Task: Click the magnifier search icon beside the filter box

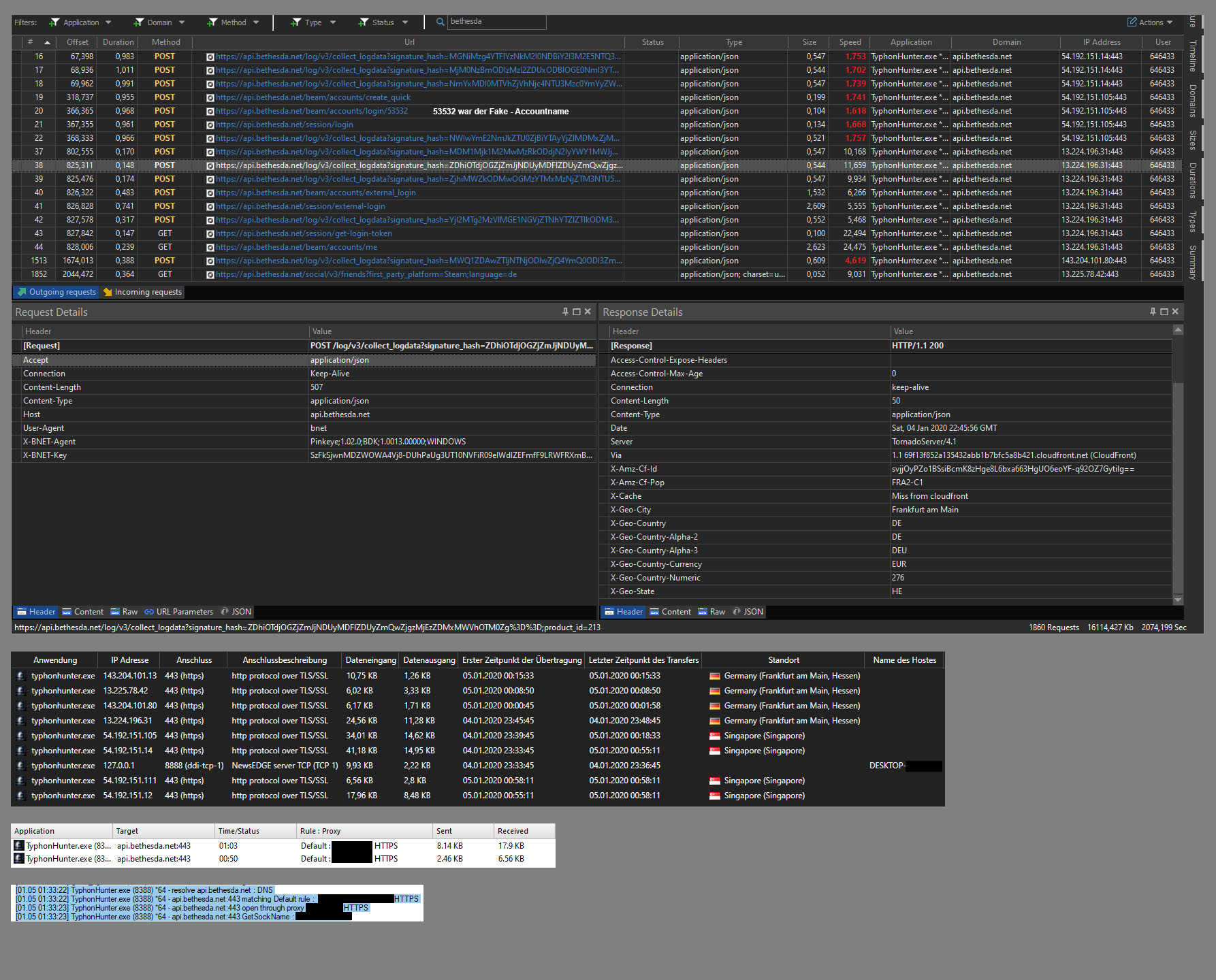Action: [441, 22]
